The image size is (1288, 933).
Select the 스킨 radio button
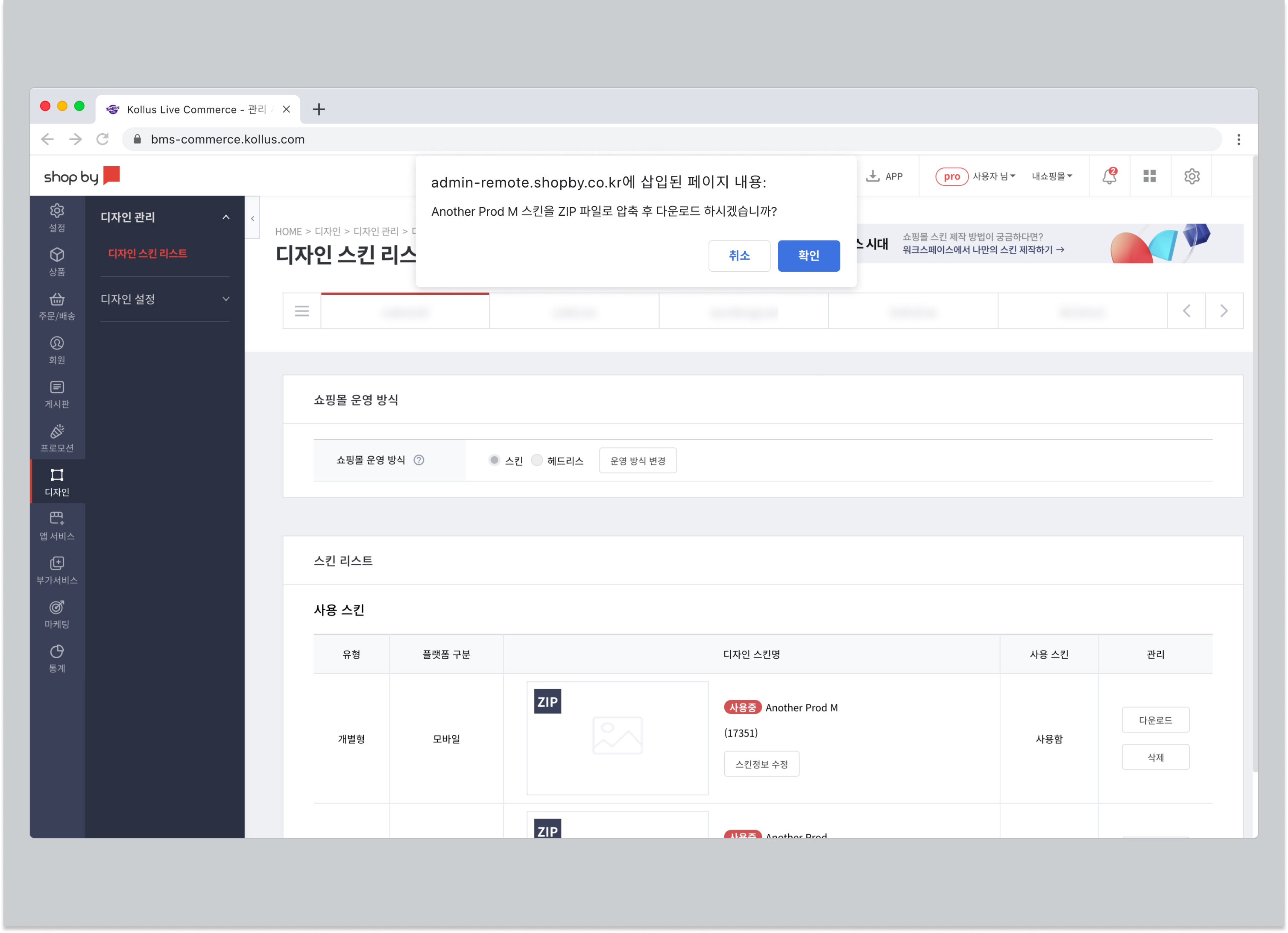click(x=494, y=460)
